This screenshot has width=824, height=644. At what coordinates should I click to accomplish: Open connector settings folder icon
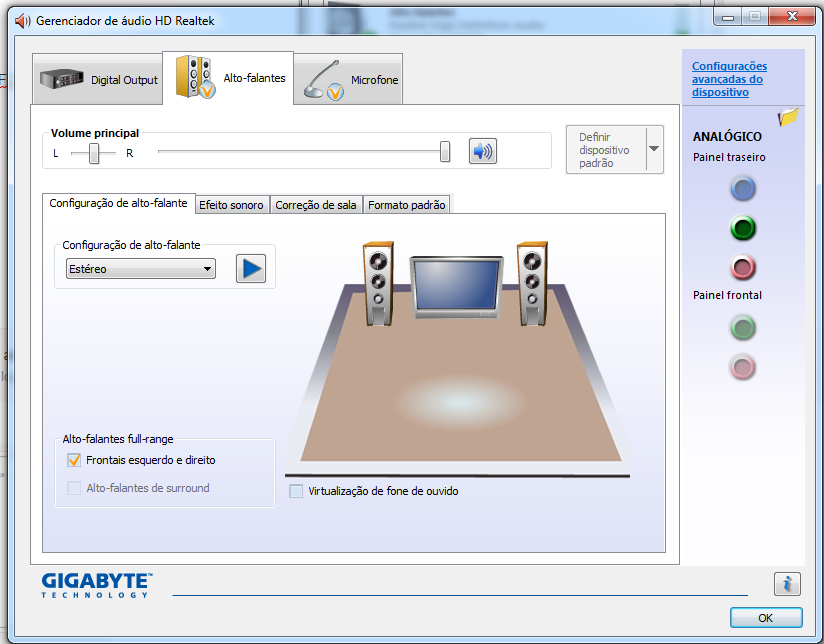[x=788, y=117]
